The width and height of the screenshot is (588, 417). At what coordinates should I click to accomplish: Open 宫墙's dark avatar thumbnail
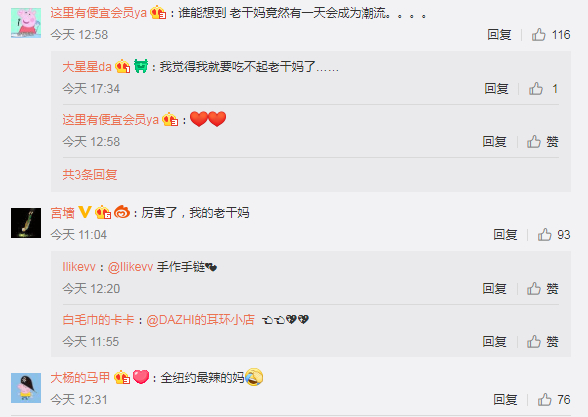coord(26,223)
